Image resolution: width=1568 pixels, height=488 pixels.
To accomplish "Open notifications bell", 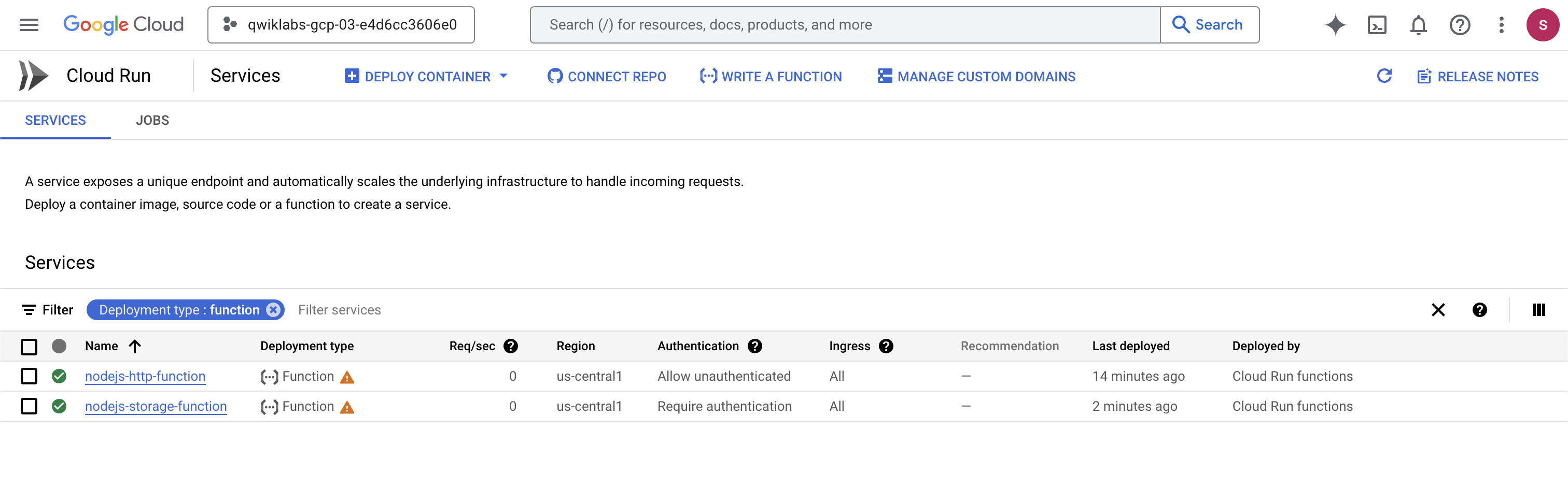I will pos(1418,24).
